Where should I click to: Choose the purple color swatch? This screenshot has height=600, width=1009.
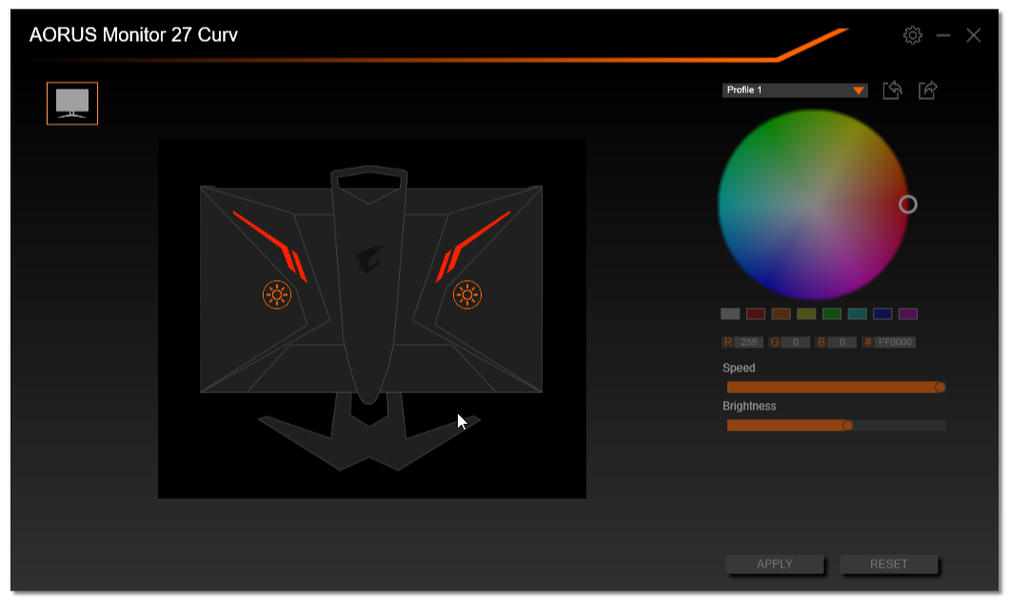click(x=908, y=314)
